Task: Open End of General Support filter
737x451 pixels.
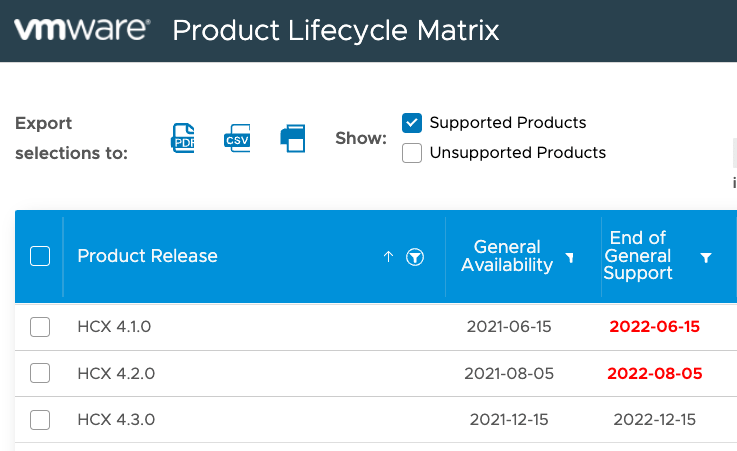Action: pos(706,258)
